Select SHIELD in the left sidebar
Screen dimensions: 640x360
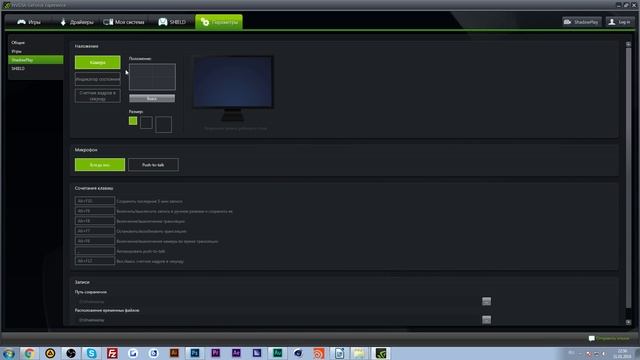[x=18, y=69]
